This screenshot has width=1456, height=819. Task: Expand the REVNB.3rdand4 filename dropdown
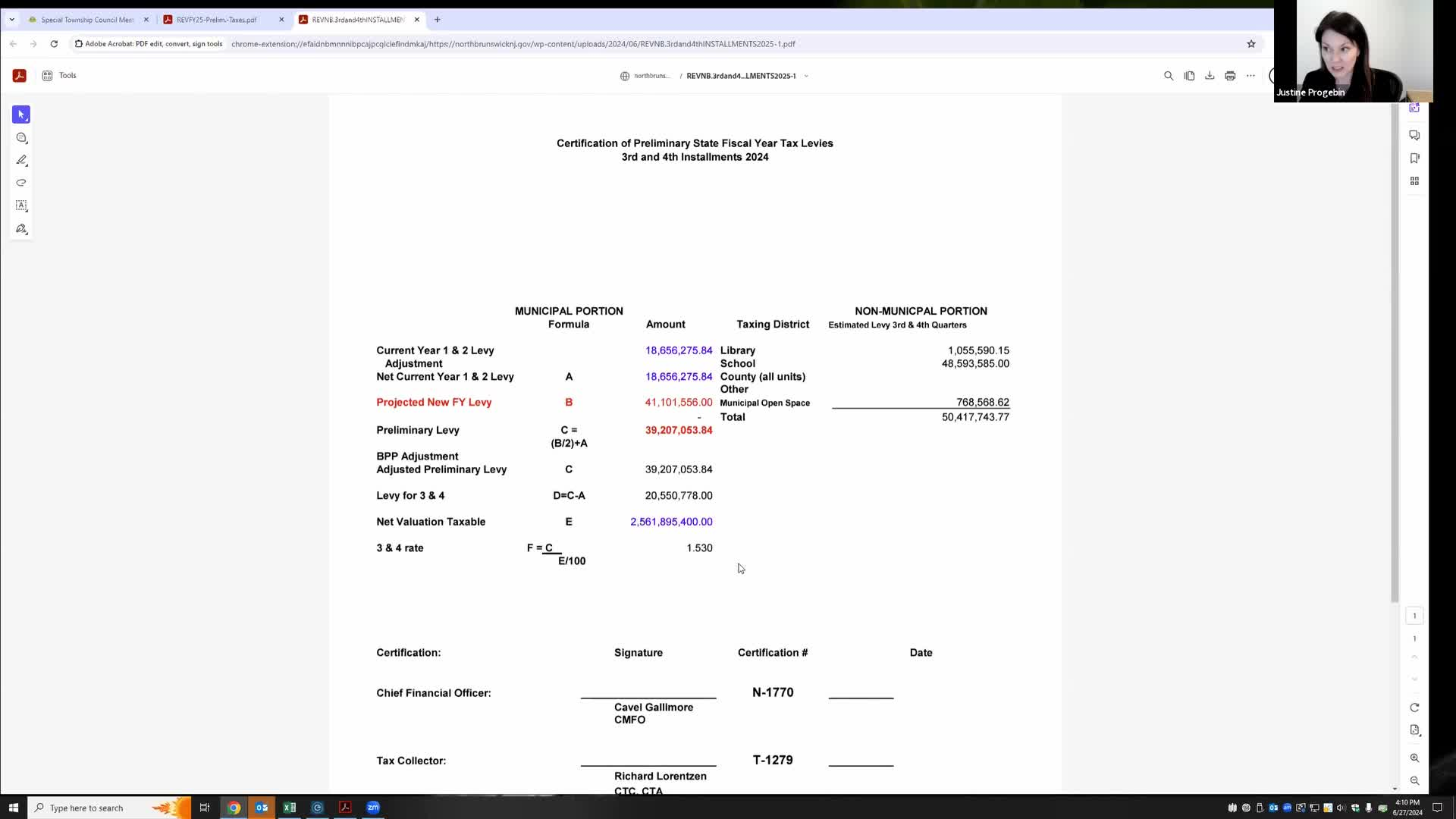[x=806, y=76]
